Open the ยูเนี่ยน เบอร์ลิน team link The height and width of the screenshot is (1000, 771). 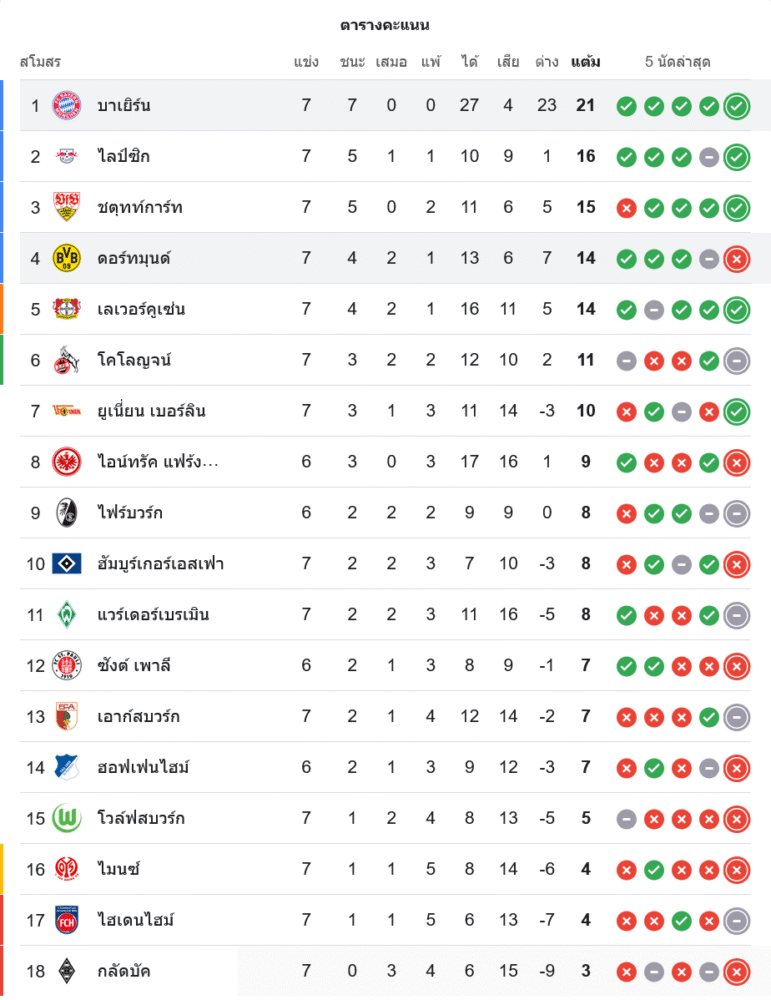151,411
